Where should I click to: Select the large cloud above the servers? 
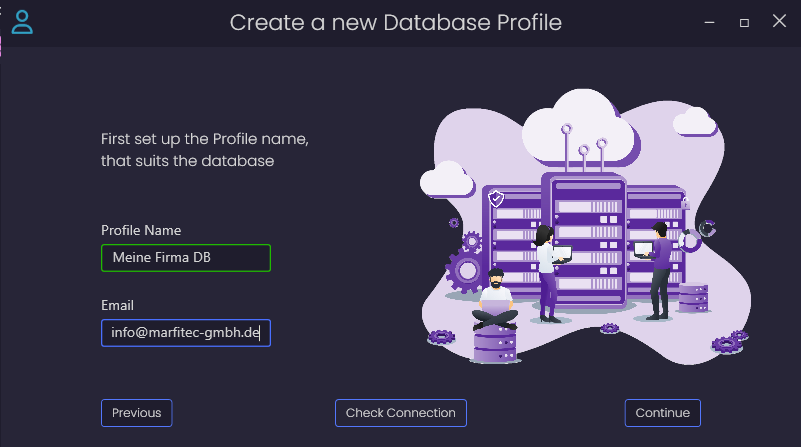click(x=580, y=128)
